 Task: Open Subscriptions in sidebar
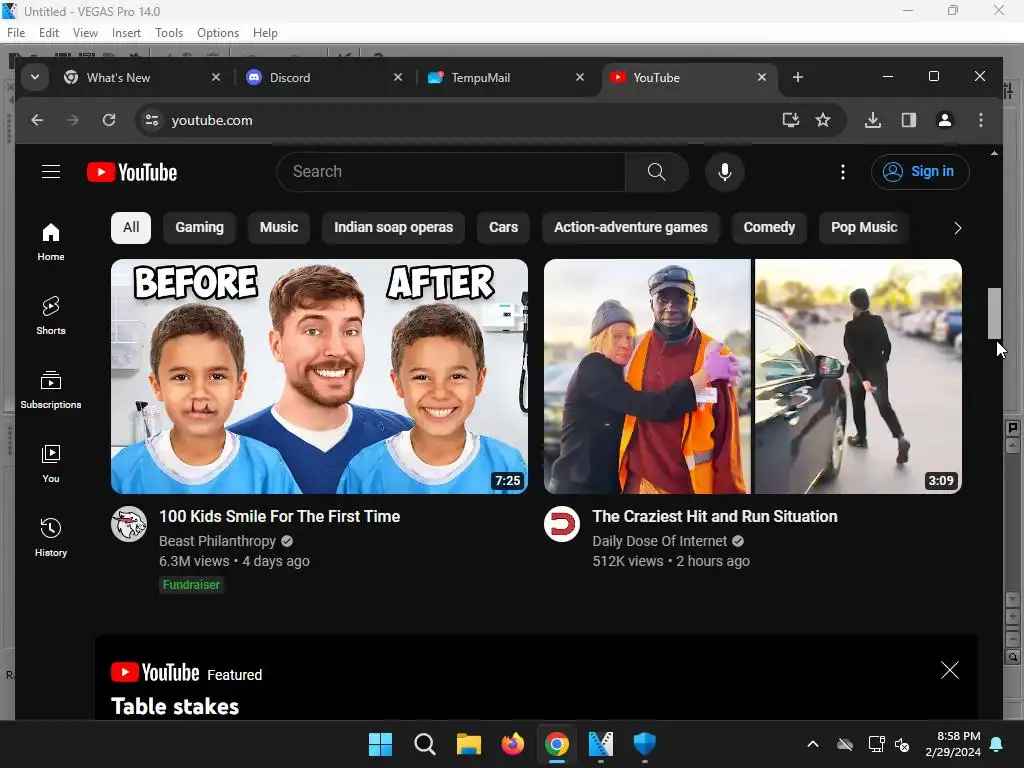tap(51, 390)
